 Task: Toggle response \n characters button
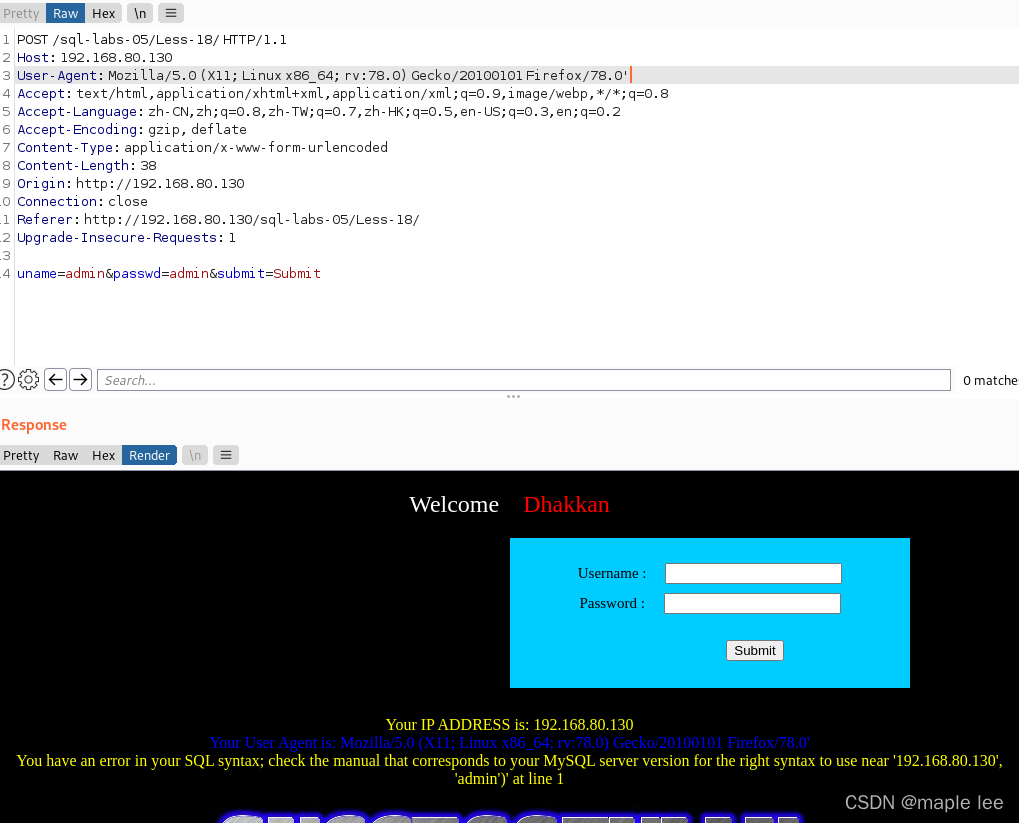(195, 455)
